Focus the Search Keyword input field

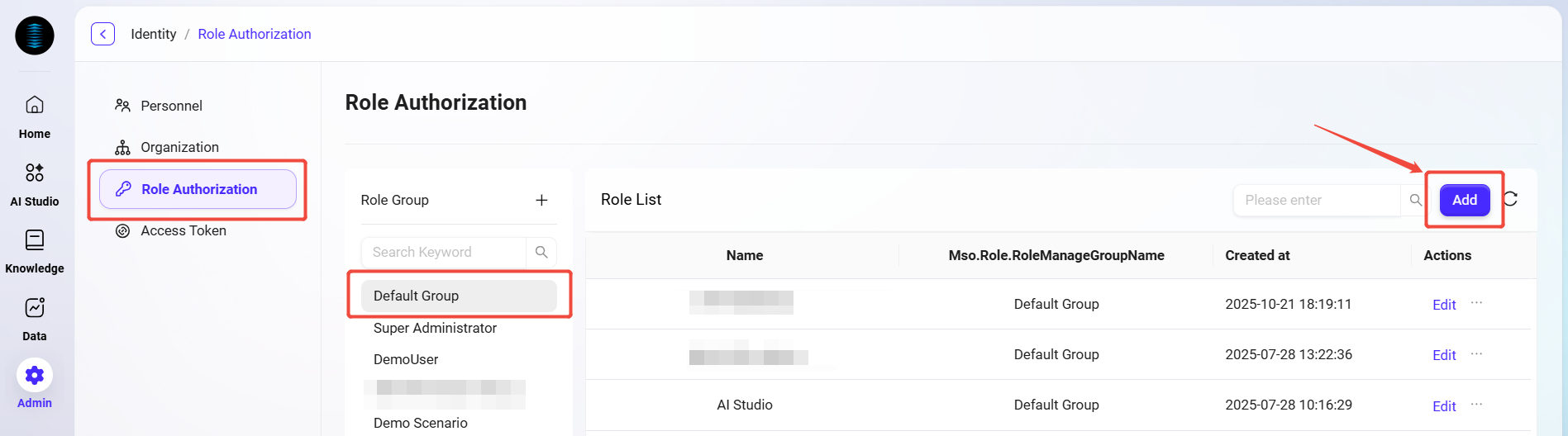pyautogui.click(x=443, y=252)
